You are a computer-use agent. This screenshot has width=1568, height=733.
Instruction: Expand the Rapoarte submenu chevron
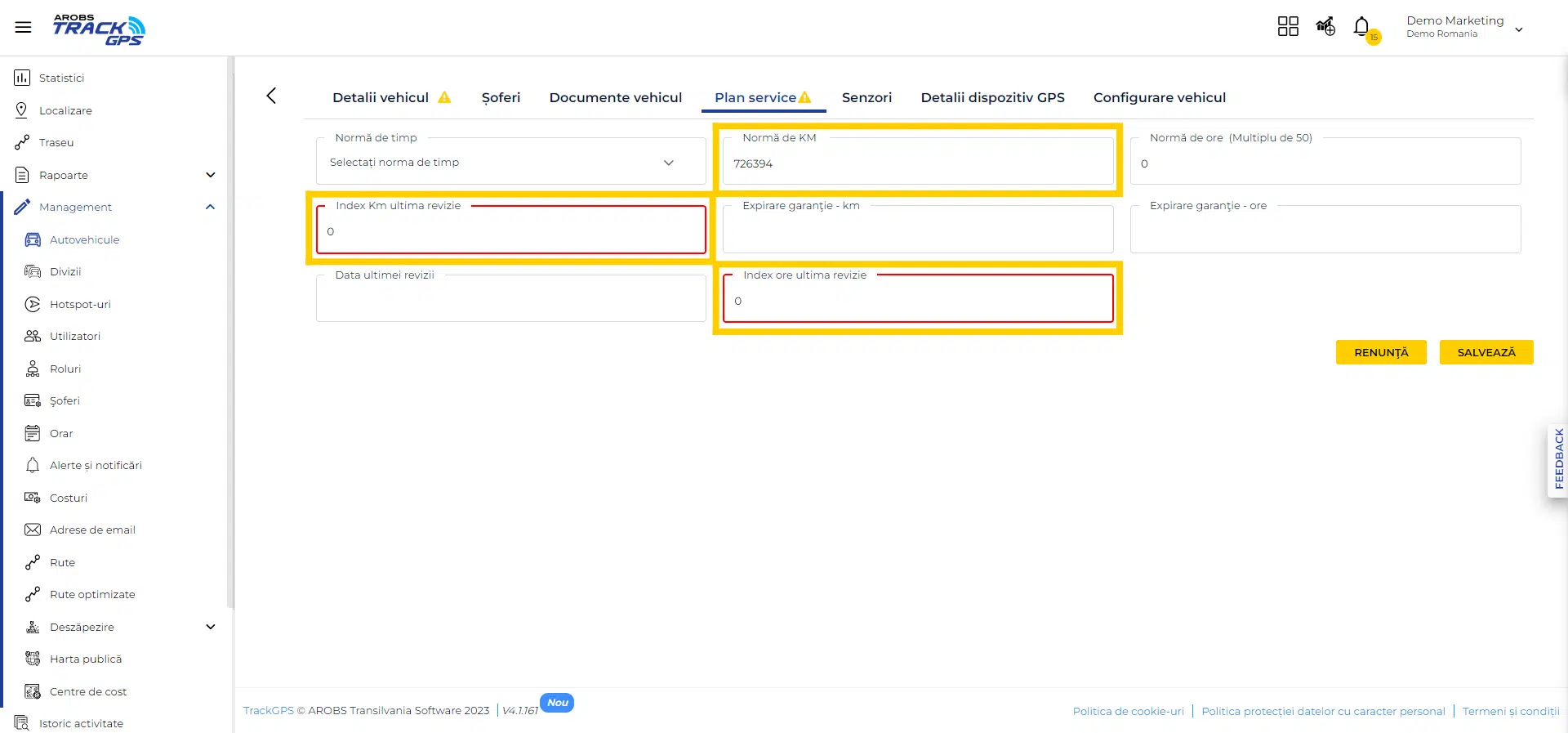pos(211,175)
